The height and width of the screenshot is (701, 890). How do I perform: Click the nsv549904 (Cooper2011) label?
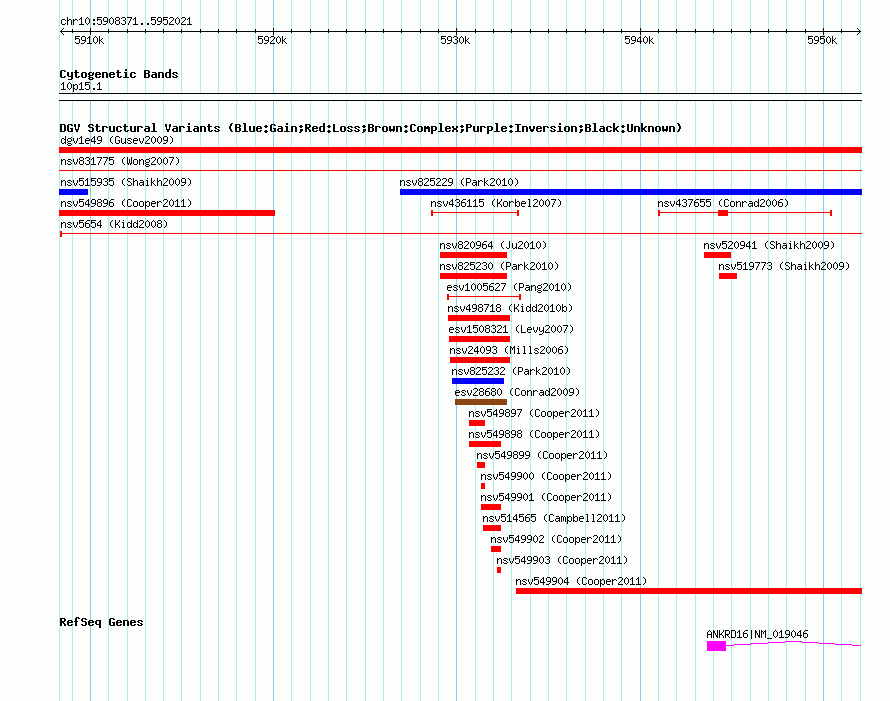tap(581, 581)
